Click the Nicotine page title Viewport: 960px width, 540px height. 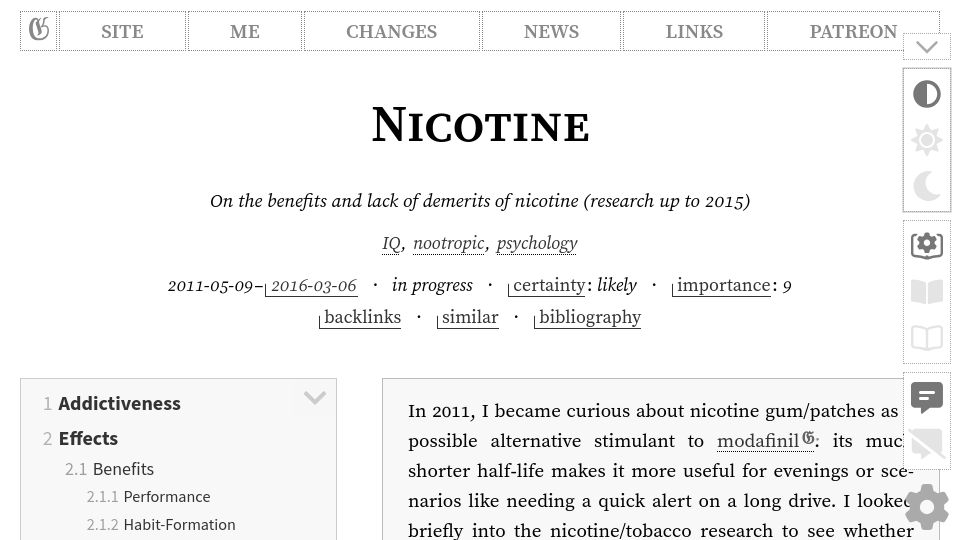click(x=481, y=125)
